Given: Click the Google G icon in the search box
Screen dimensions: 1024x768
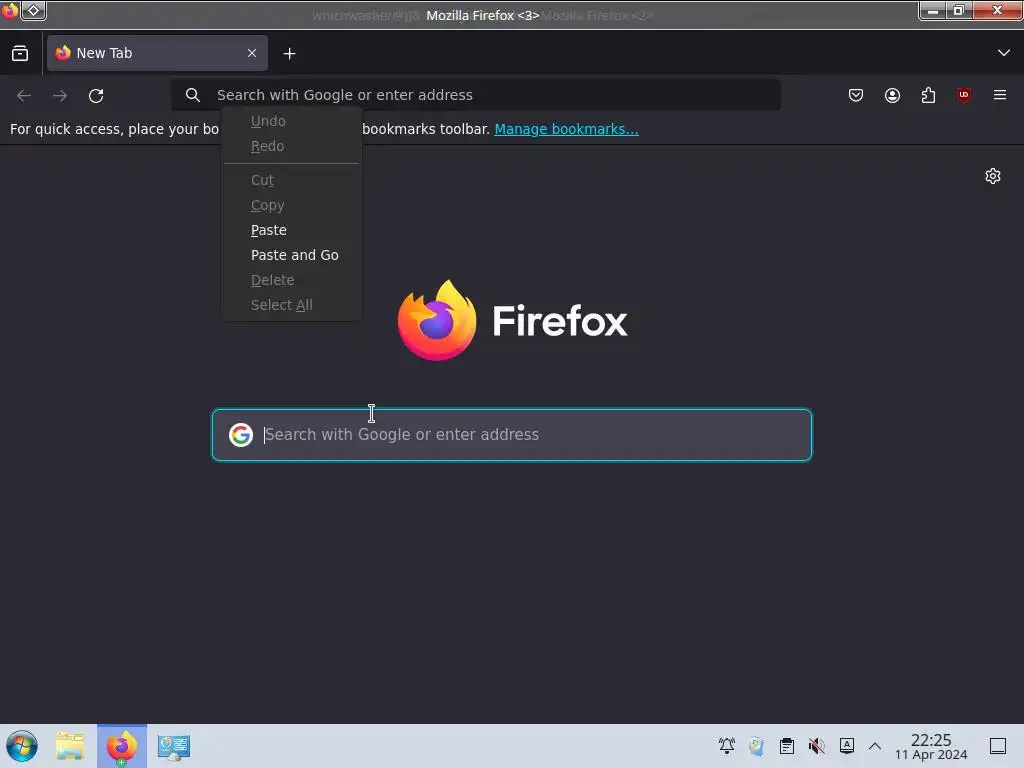Looking at the screenshot, I should pos(241,435).
